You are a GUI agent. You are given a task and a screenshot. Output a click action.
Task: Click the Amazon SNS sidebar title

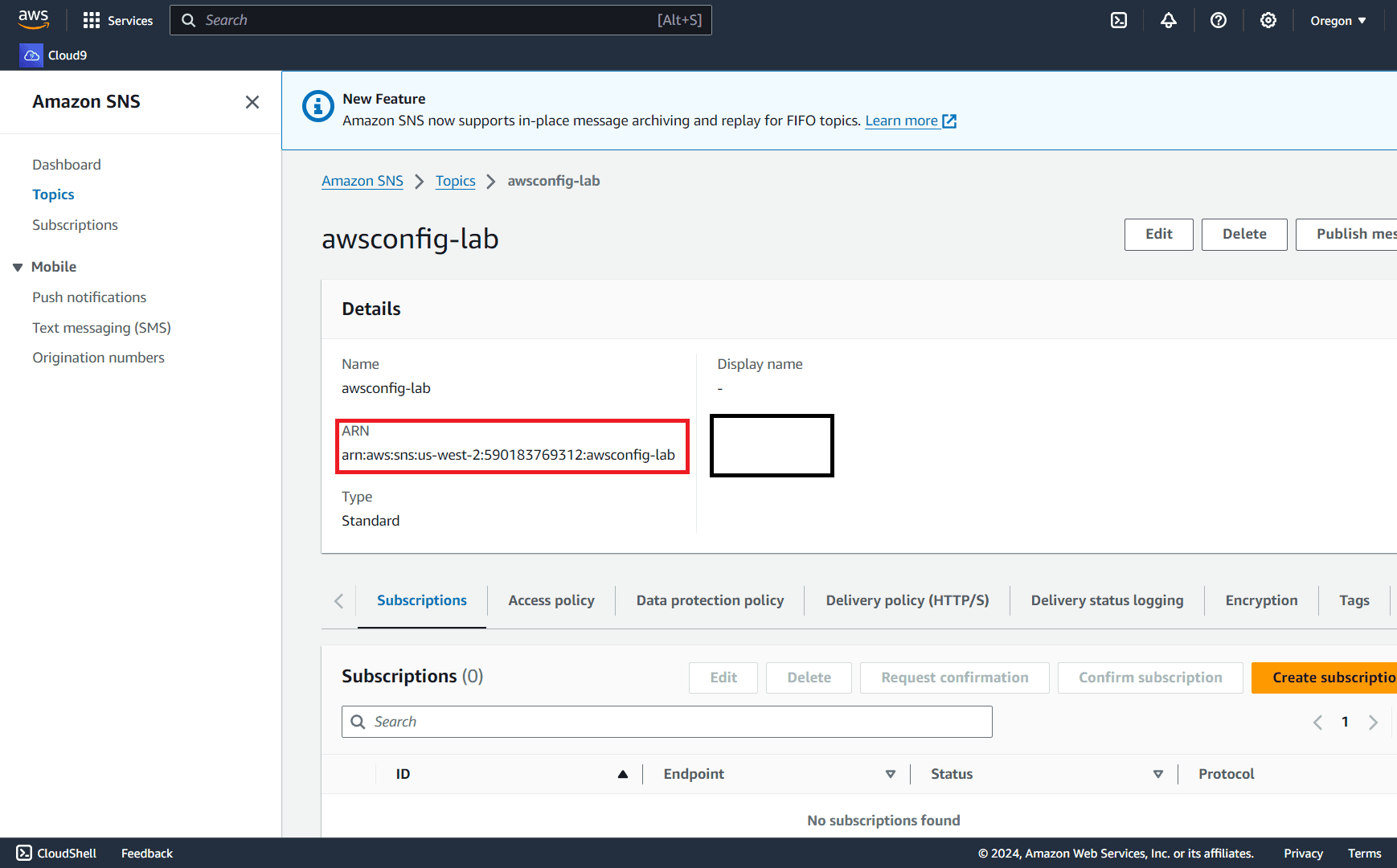pos(86,102)
